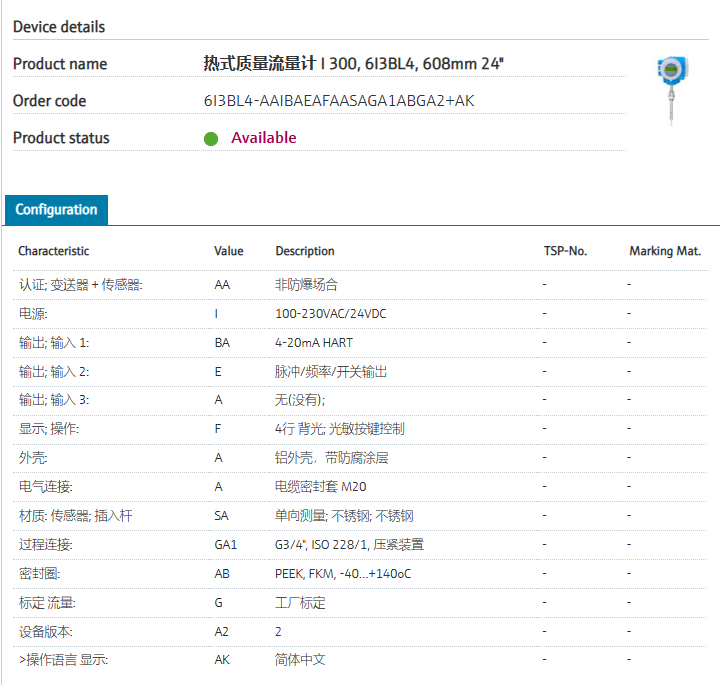This screenshot has height=685, width=720.
Task: Click the Available status text
Action: click(x=264, y=138)
